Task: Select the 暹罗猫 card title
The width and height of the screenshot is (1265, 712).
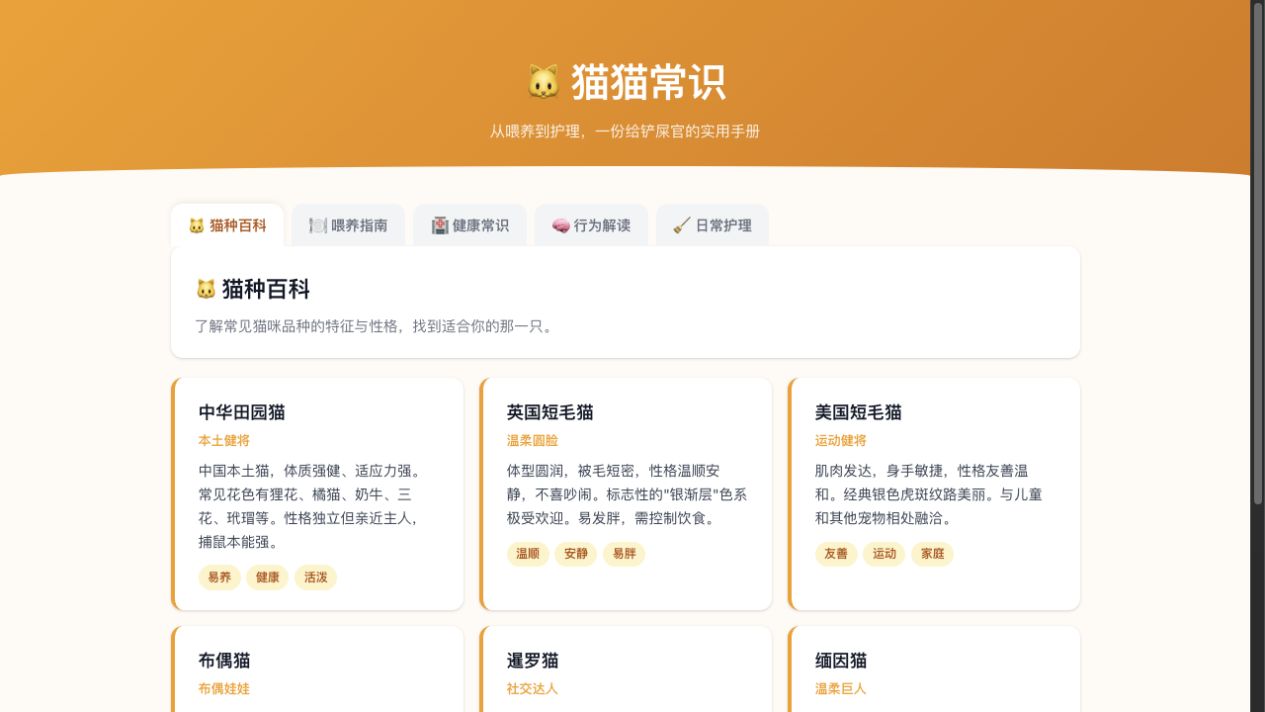Action: (x=532, y=660)
